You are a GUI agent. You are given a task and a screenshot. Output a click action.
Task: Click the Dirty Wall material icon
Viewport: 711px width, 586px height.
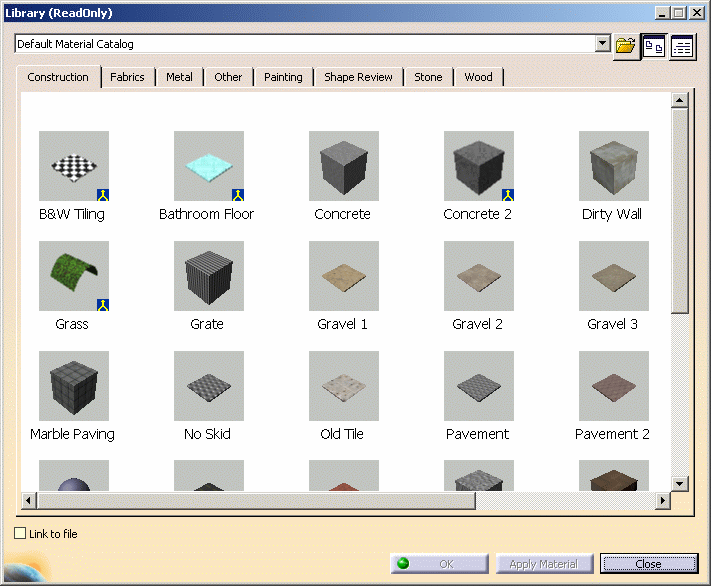point(613,166)
